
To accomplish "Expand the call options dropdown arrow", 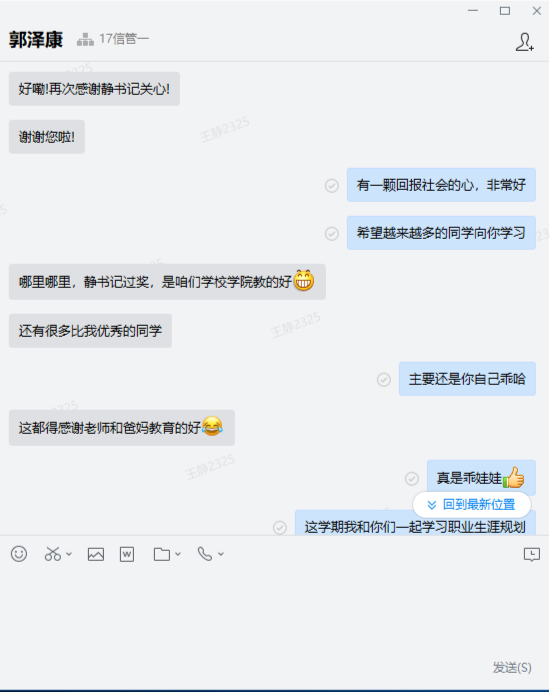I will point(221,554).
